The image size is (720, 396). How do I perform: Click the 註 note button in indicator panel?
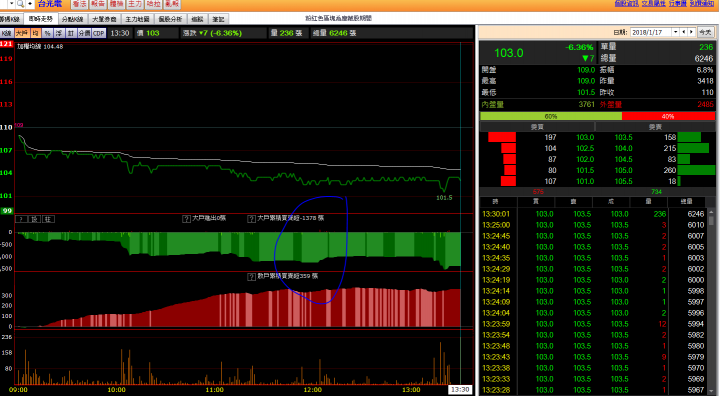(48, 219)
